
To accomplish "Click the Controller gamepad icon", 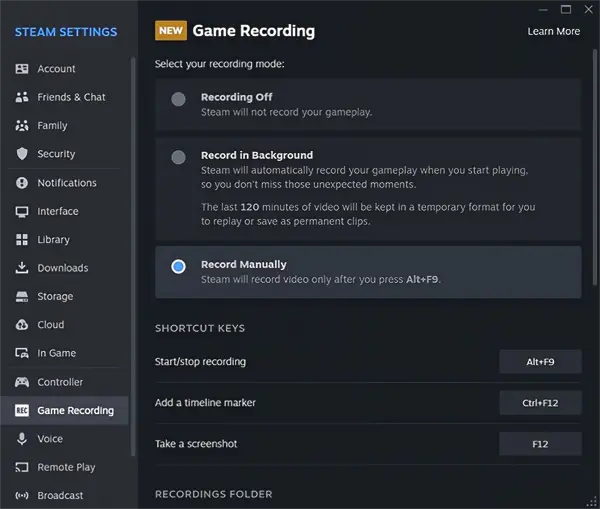I will [22, 382].
